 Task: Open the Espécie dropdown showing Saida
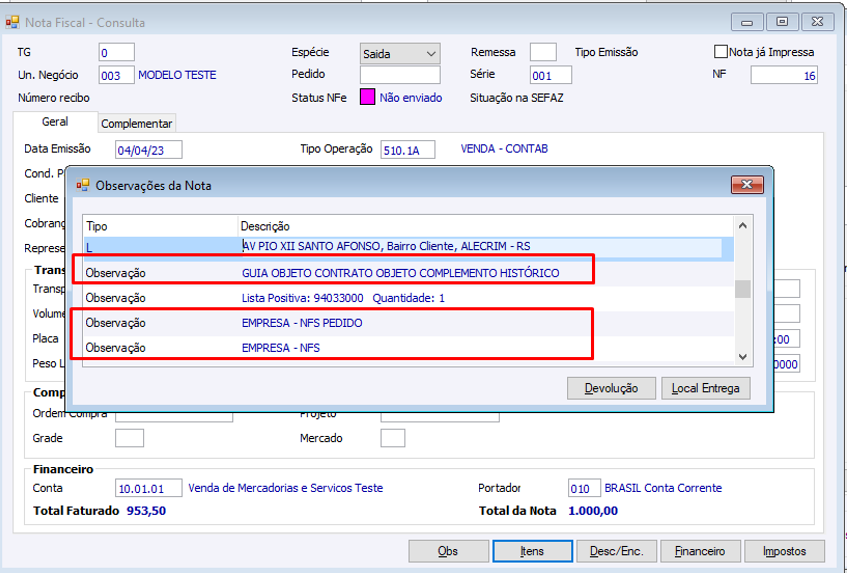pos(400,53)
